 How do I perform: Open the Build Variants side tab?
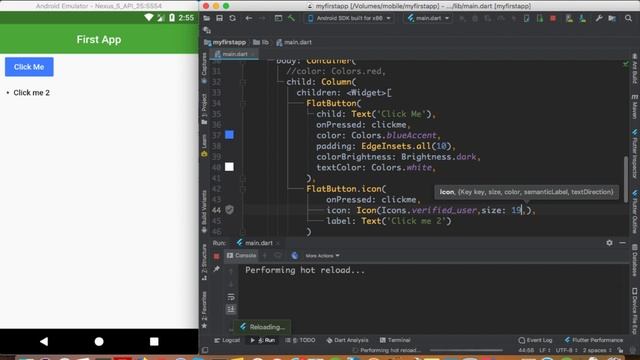click(x=204, y=212)
